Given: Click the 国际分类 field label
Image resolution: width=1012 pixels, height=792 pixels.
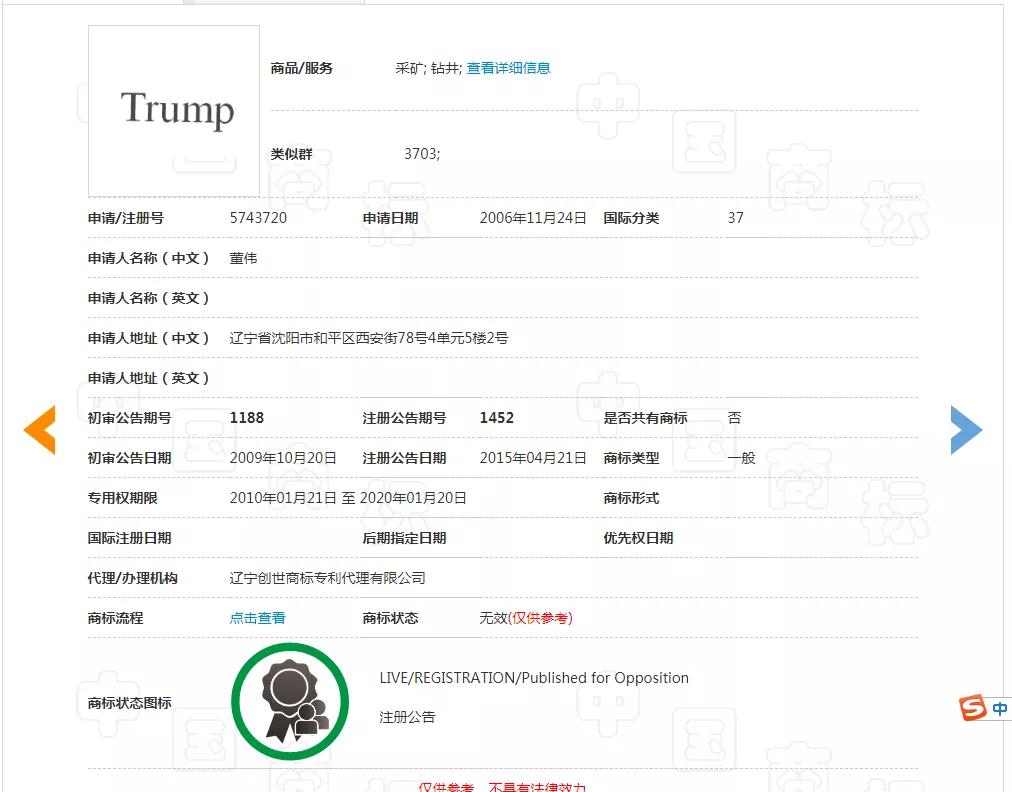Looking at the screenshot, I should click(631, 218).
